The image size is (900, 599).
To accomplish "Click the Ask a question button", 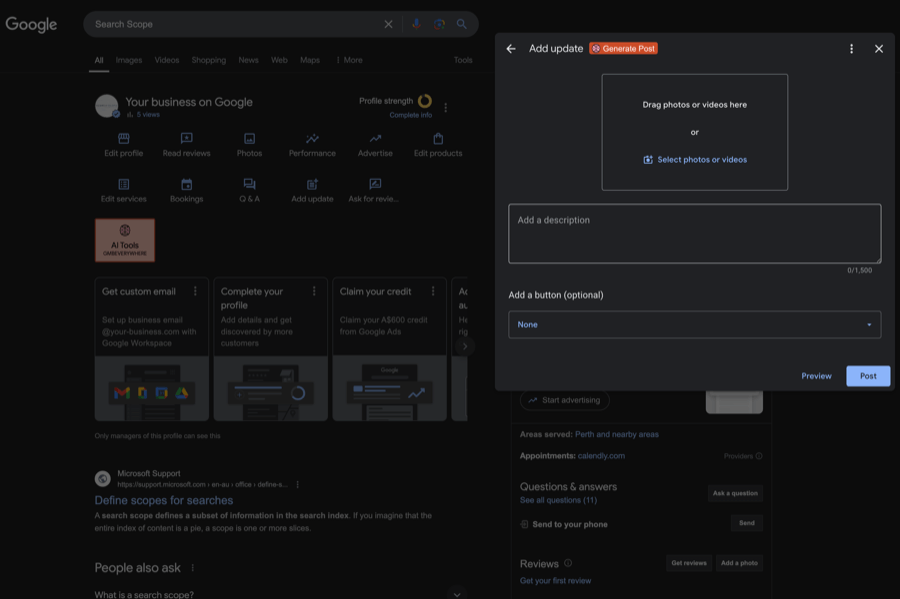I will [x=735, y=493].
